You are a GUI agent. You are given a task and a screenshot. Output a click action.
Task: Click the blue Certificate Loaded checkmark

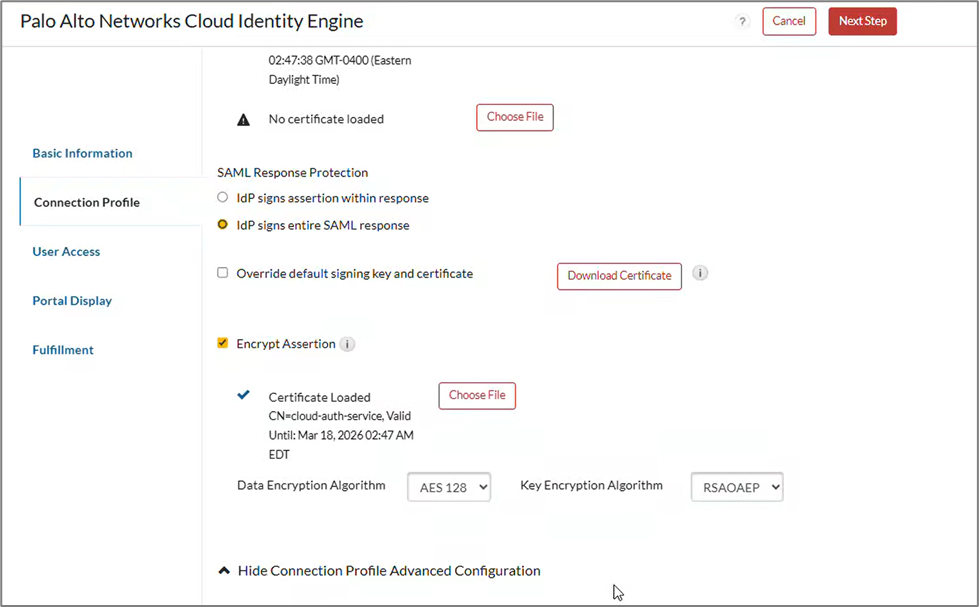point(243,395)
